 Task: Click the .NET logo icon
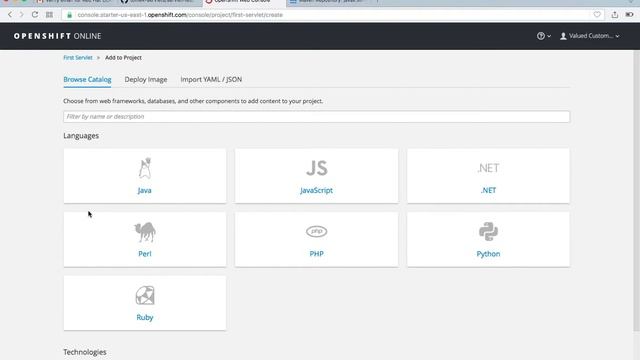488,168
